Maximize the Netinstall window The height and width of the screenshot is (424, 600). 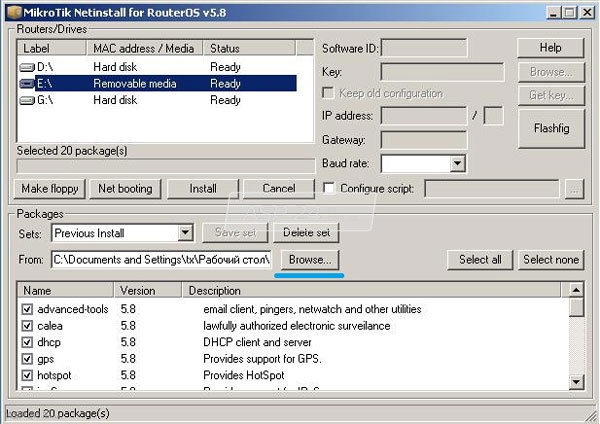[x=569, y=13]
